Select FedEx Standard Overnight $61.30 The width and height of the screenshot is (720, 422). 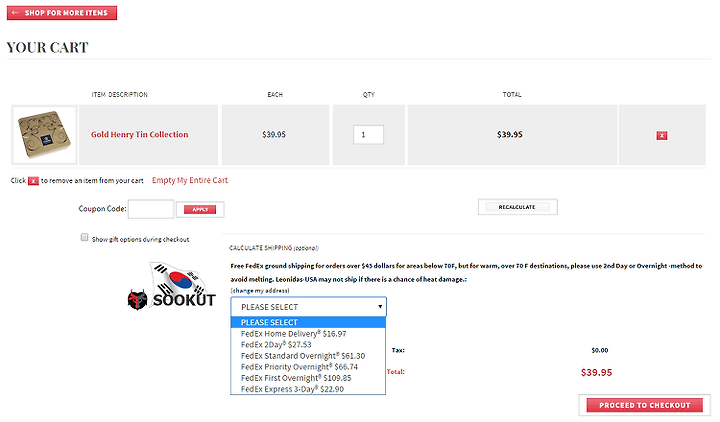click(308, 356)
